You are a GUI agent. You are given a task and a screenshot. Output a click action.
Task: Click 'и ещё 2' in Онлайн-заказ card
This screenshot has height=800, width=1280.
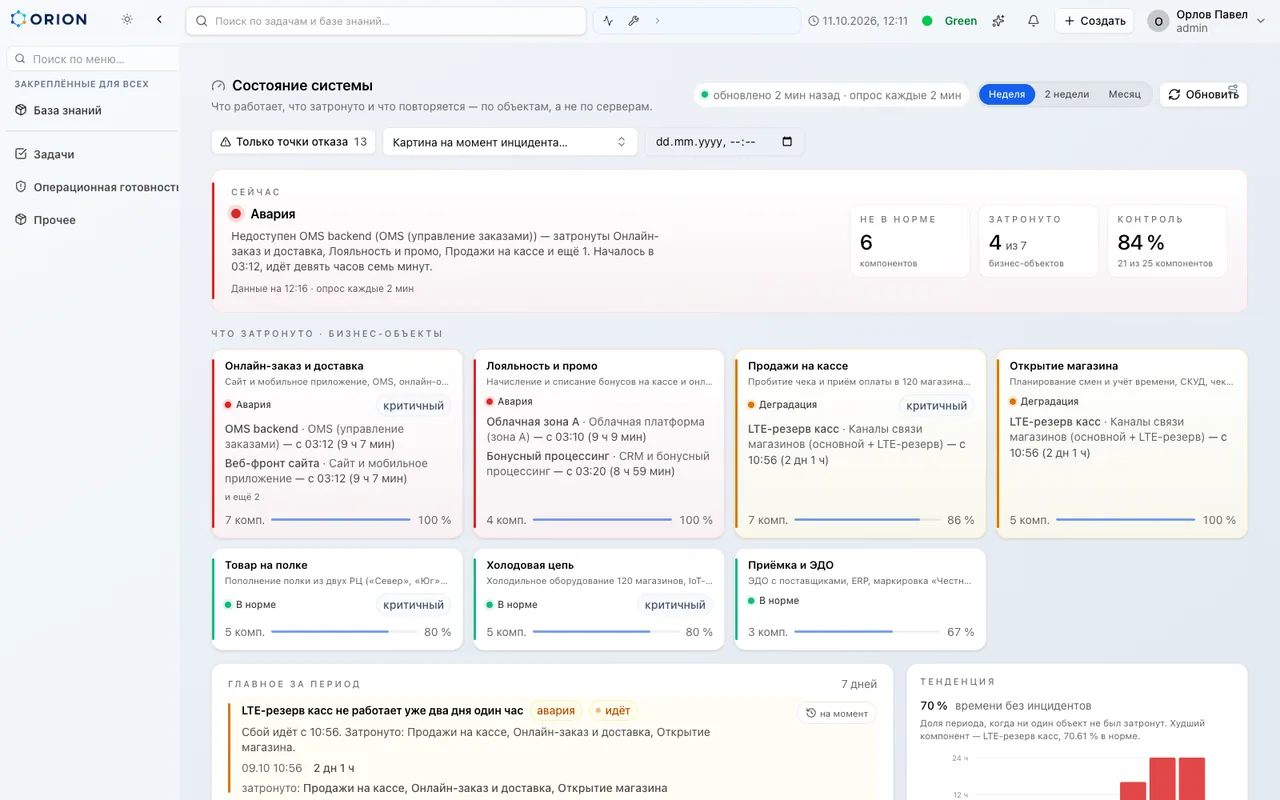click(242, 497)
